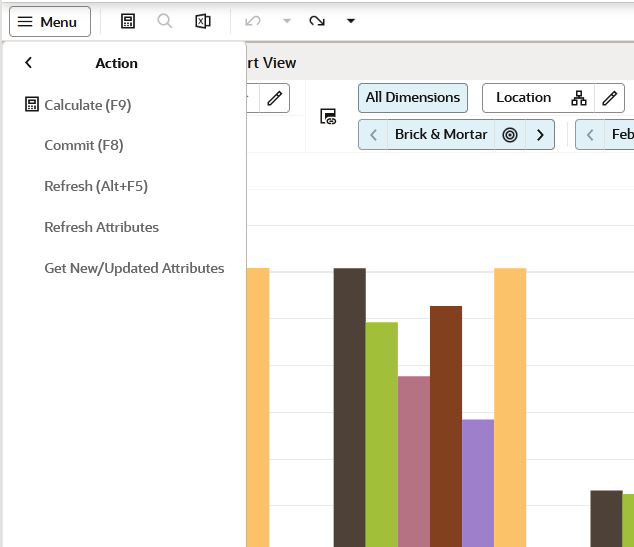
Task: Click the Find magnifier toolbar icon
Action: [165, 21]
